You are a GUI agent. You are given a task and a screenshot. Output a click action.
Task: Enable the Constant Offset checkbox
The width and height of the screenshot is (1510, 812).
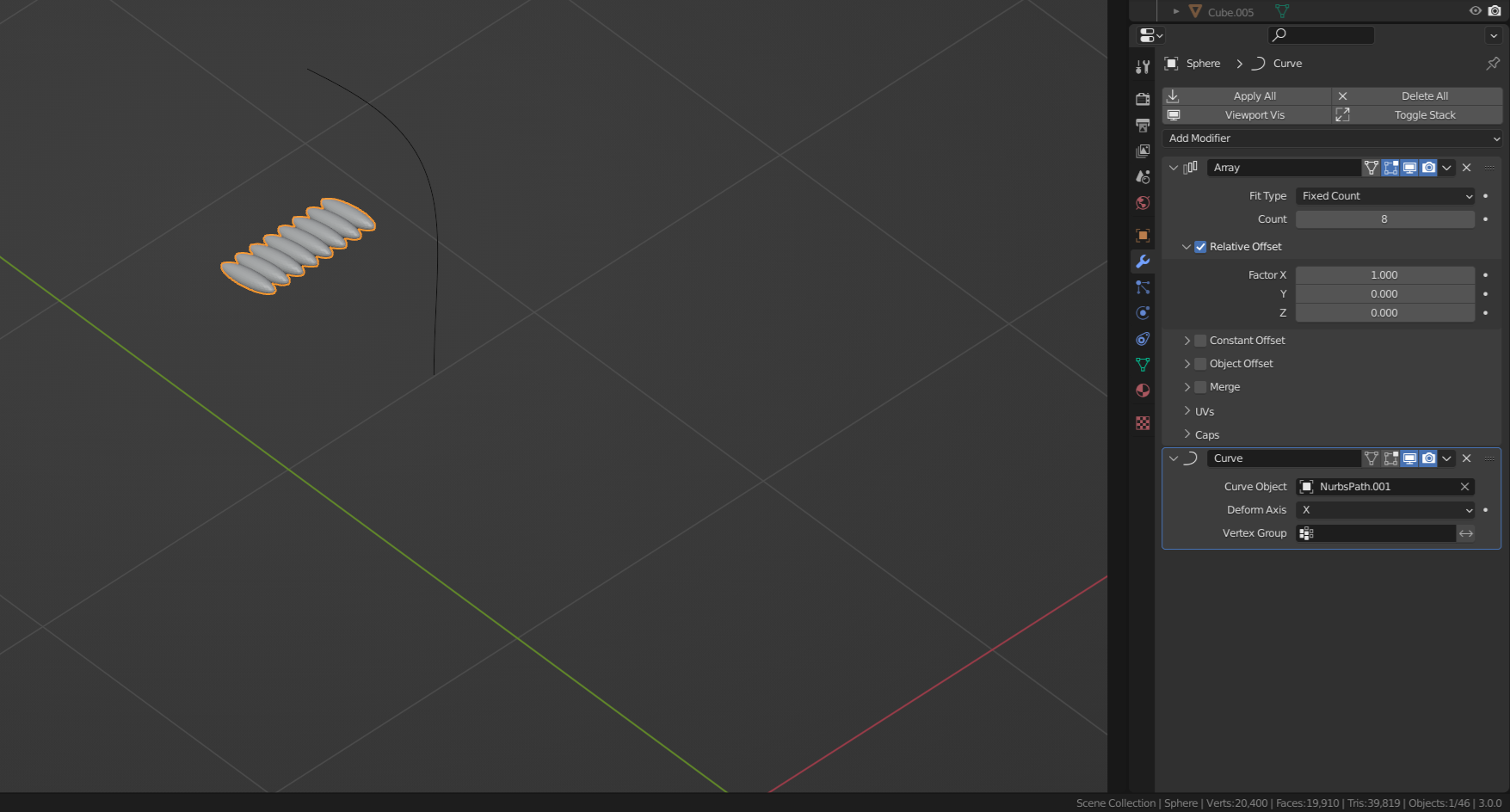pos(1200,341)
